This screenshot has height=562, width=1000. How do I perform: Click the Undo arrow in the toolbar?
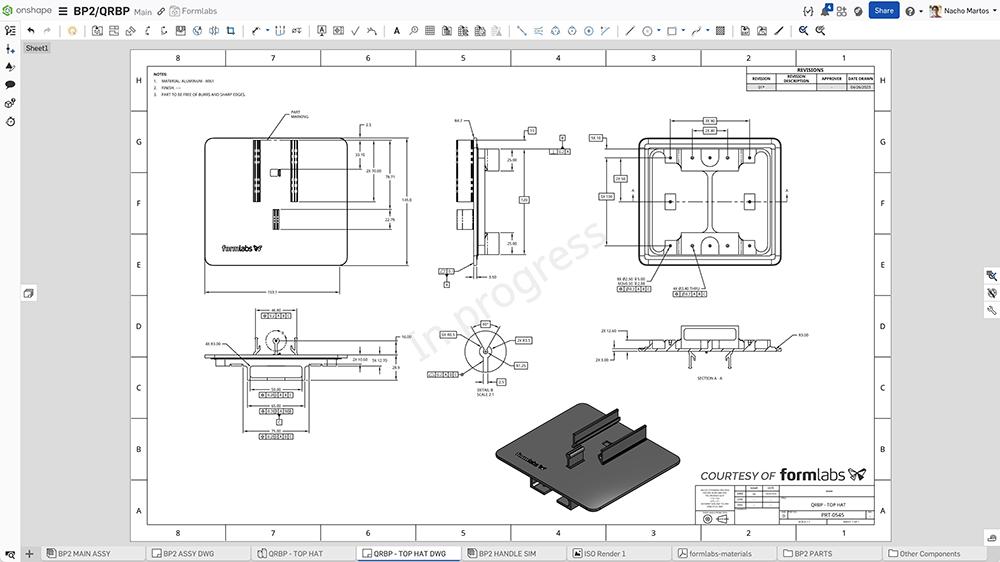coord(31,31)
